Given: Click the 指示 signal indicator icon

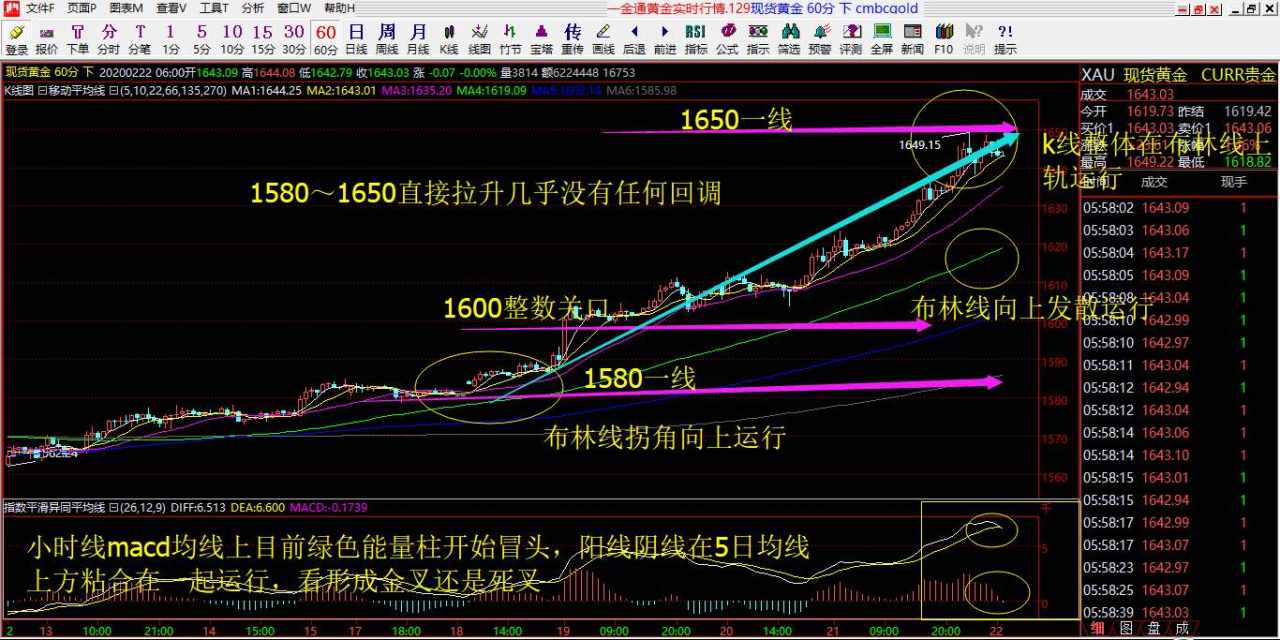Looking at the screenshot, I should pos(758,39).
